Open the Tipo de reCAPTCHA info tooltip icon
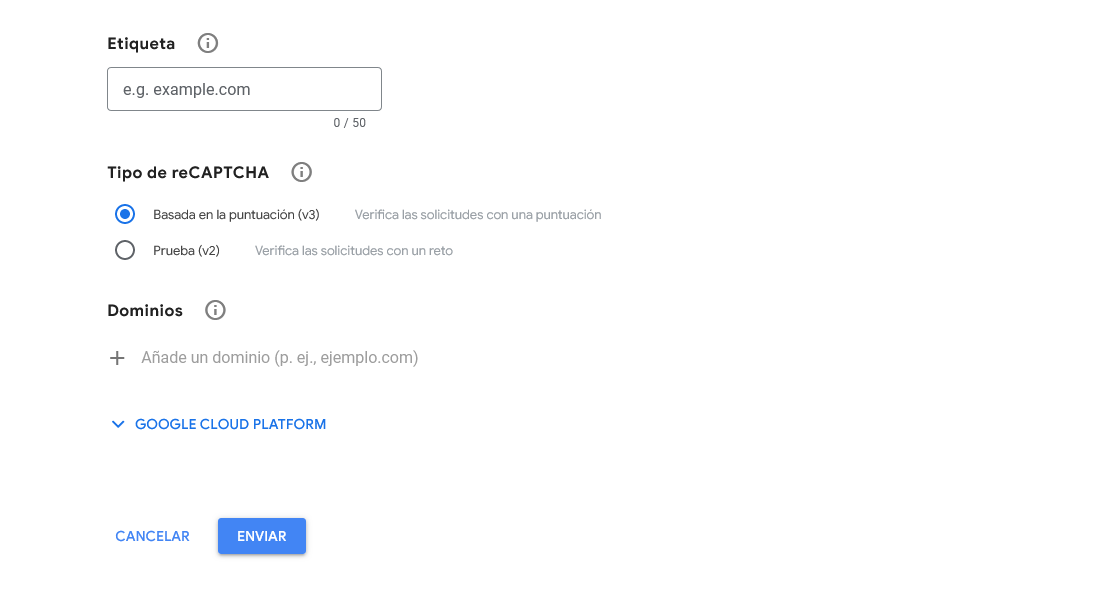 [301, 172]
